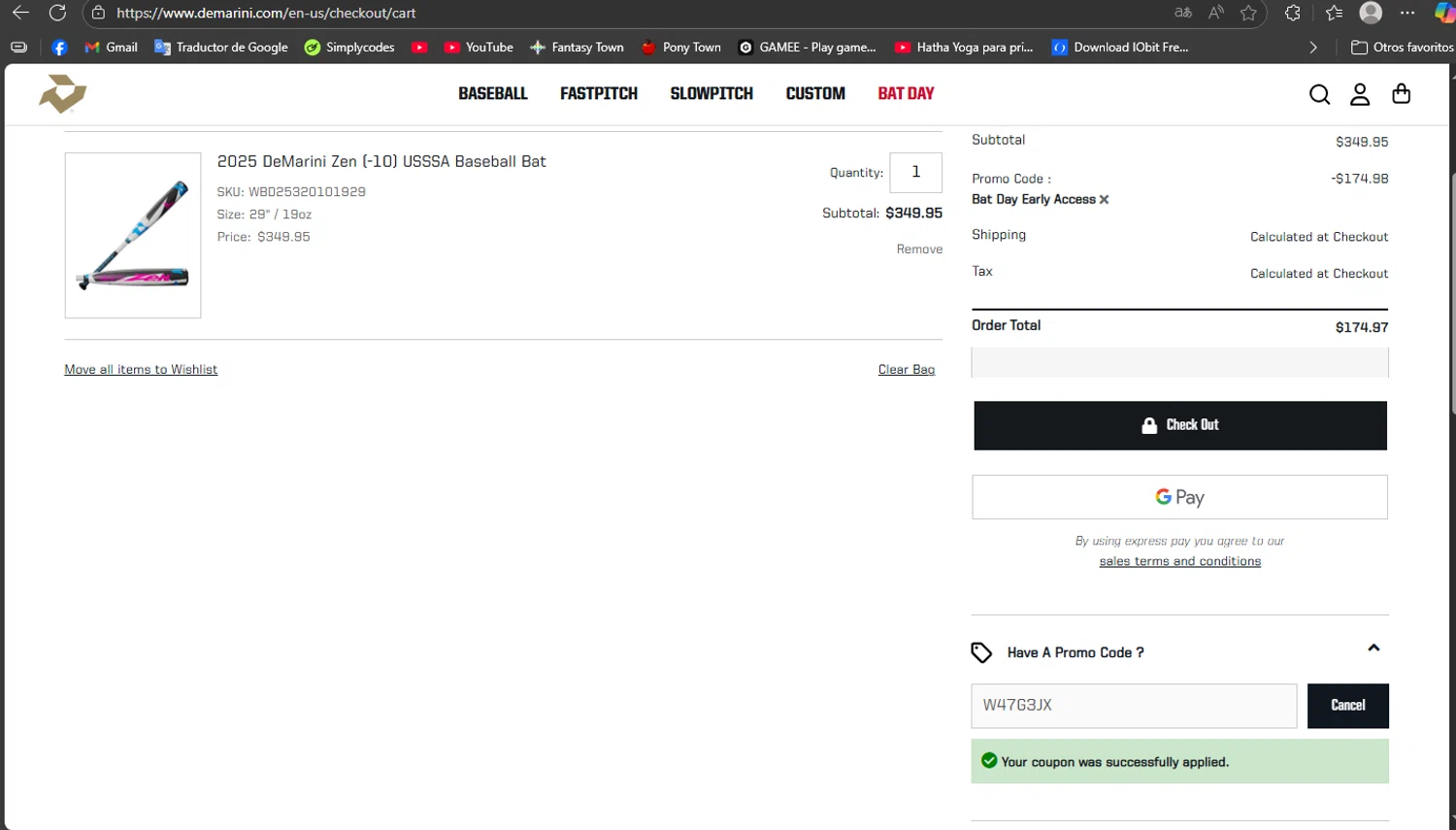Screen dimensions: 1456x830
Task: Click the Order Total $174.97 amount
Action: (x=1362, y=327)
